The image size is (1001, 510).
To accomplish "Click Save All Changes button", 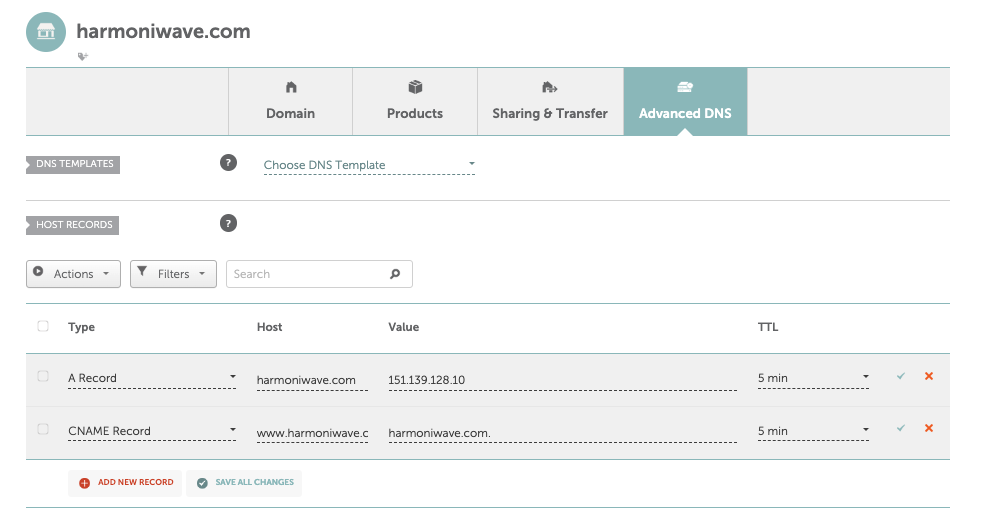I will click(x=244, y=483).
